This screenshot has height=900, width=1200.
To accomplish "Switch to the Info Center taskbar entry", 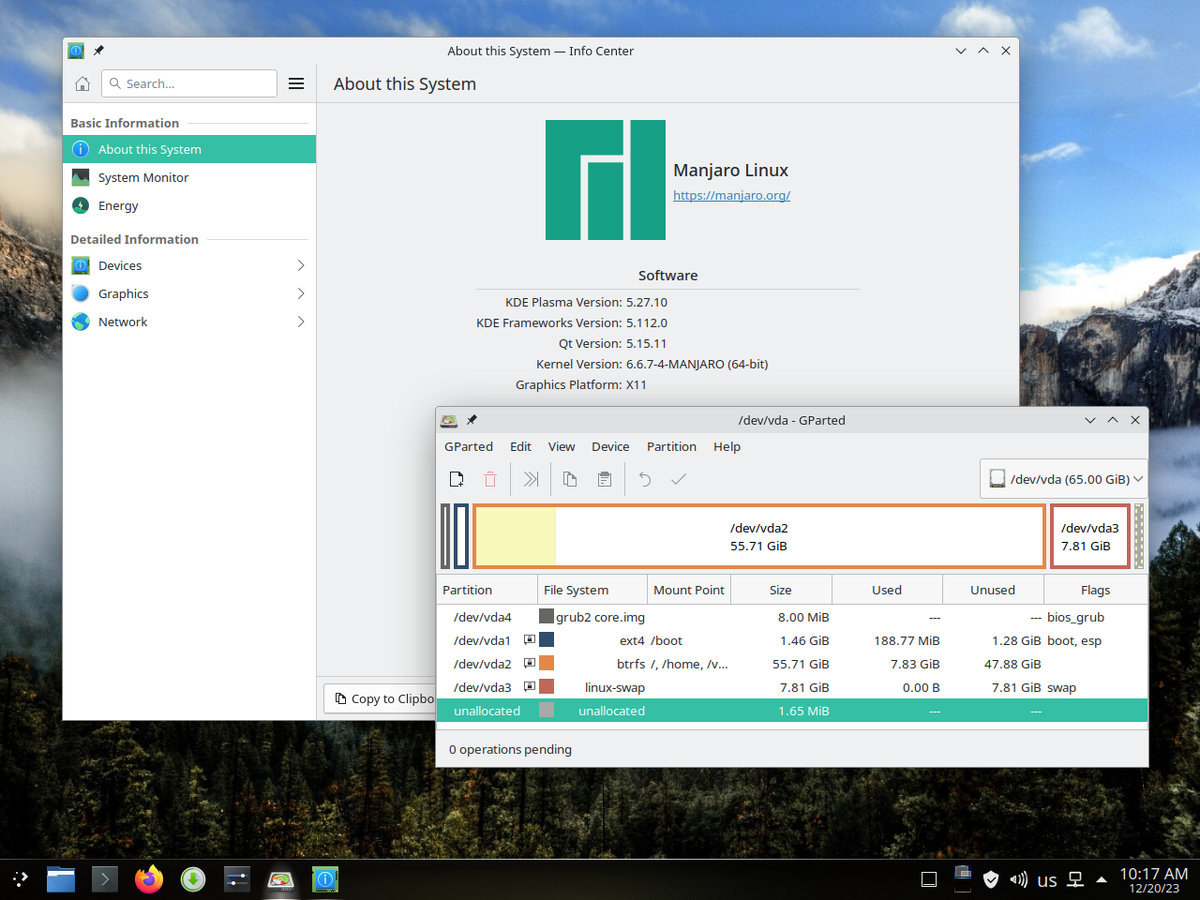I will point(325,879).
